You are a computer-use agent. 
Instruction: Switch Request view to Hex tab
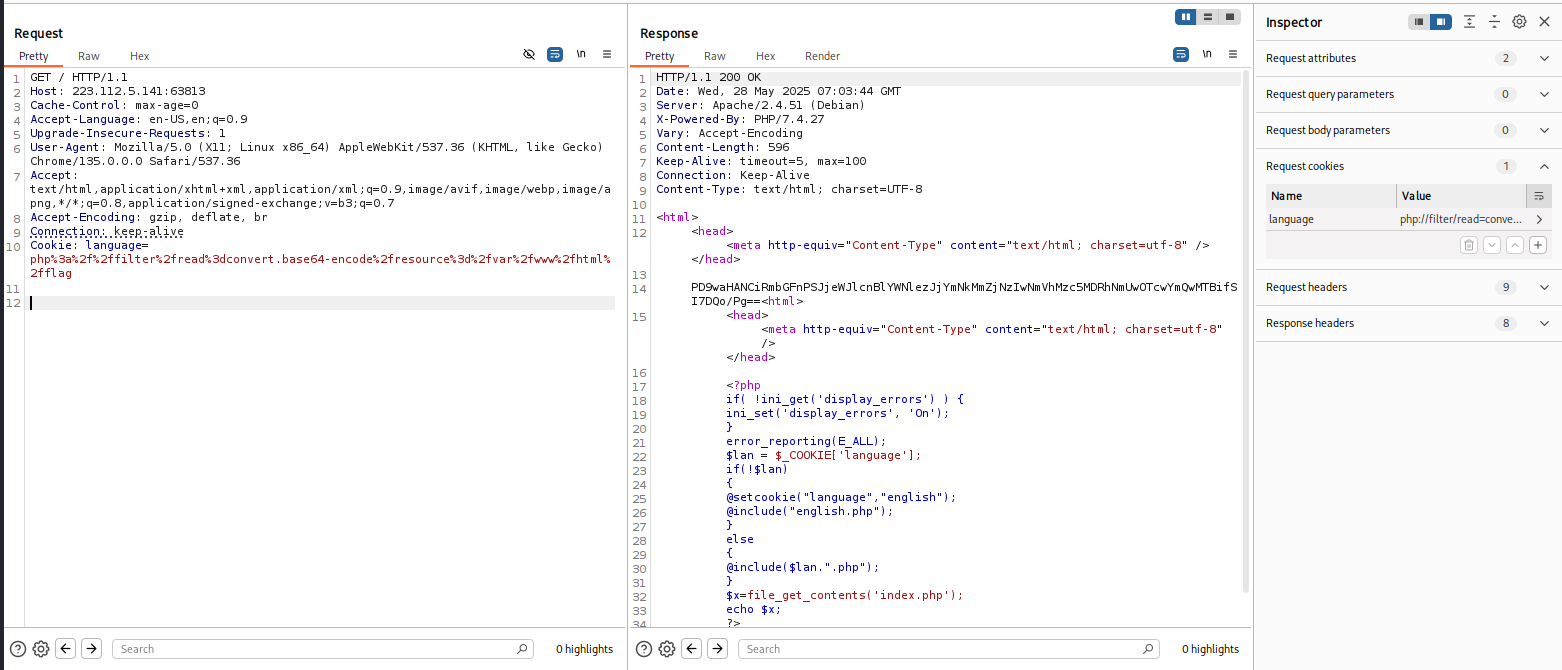(x=139, y=56)
